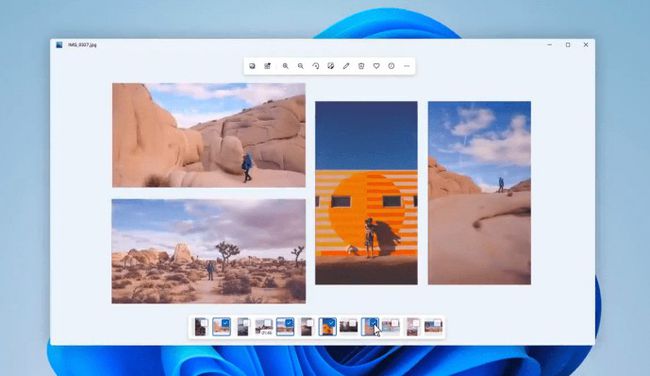Select the draw pen tool icon
The height and width of the screenshot is (376, 650).
point(346,66)
